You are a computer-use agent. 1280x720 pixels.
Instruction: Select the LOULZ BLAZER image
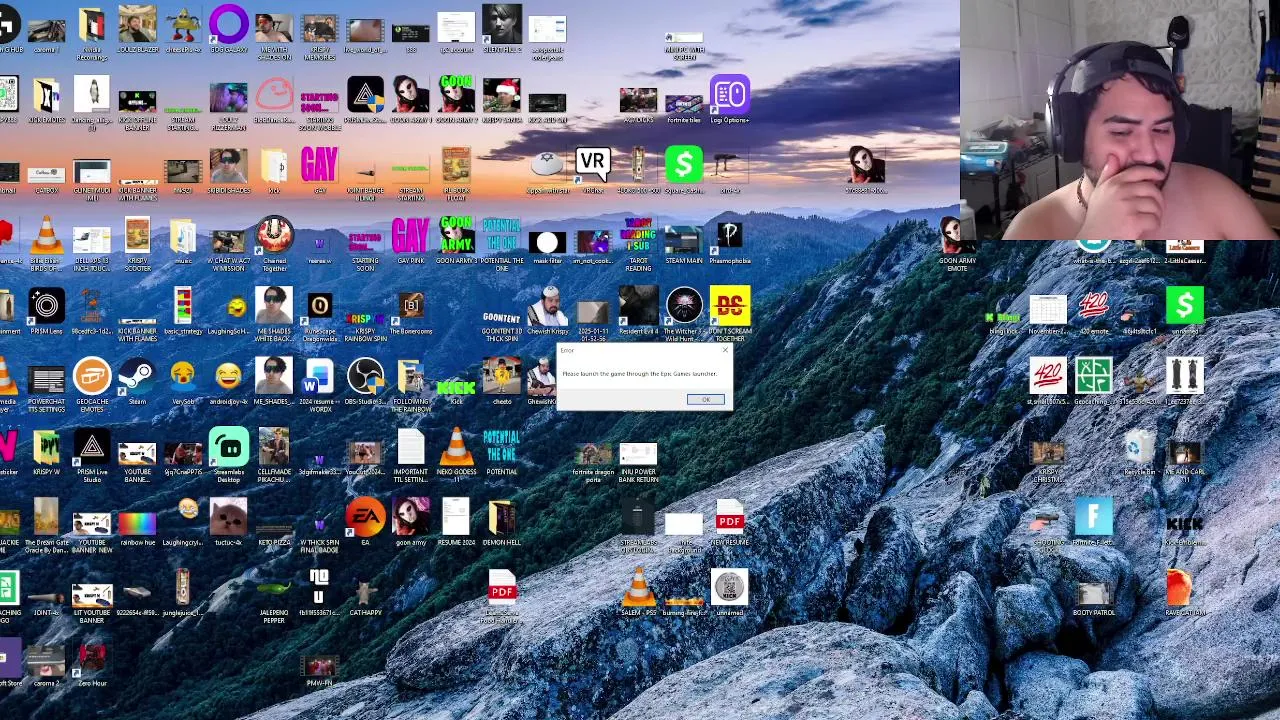pyautogui.click(x=137, y=30)
